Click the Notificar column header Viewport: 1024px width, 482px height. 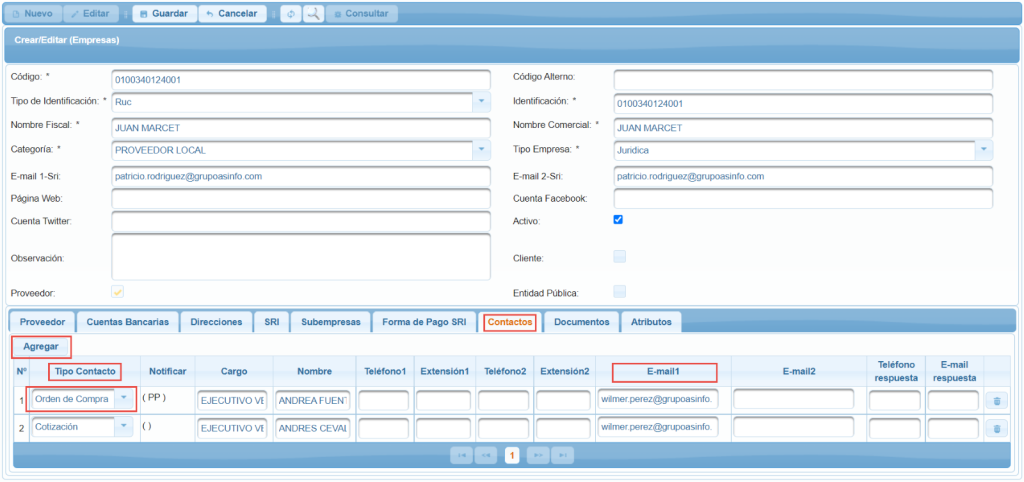click(168, 371)
